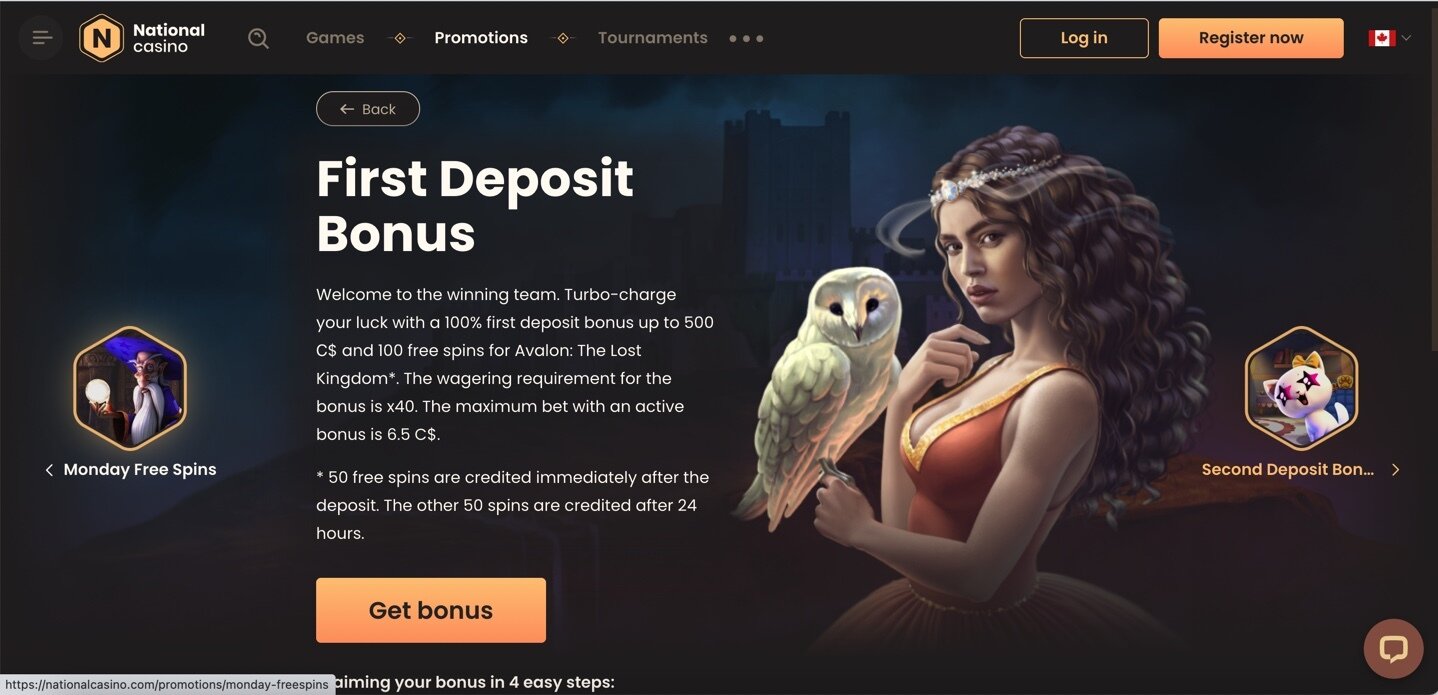1438x695 pixels.
Task: Open the live chat bubble
Action: [1393, 649]
